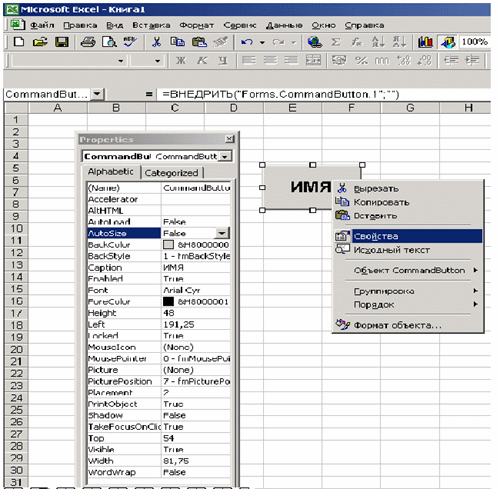The image size is (500, 489).
Task: Select the BackColor color swatch
Action: pyautogui.click(x=168, y=245)
